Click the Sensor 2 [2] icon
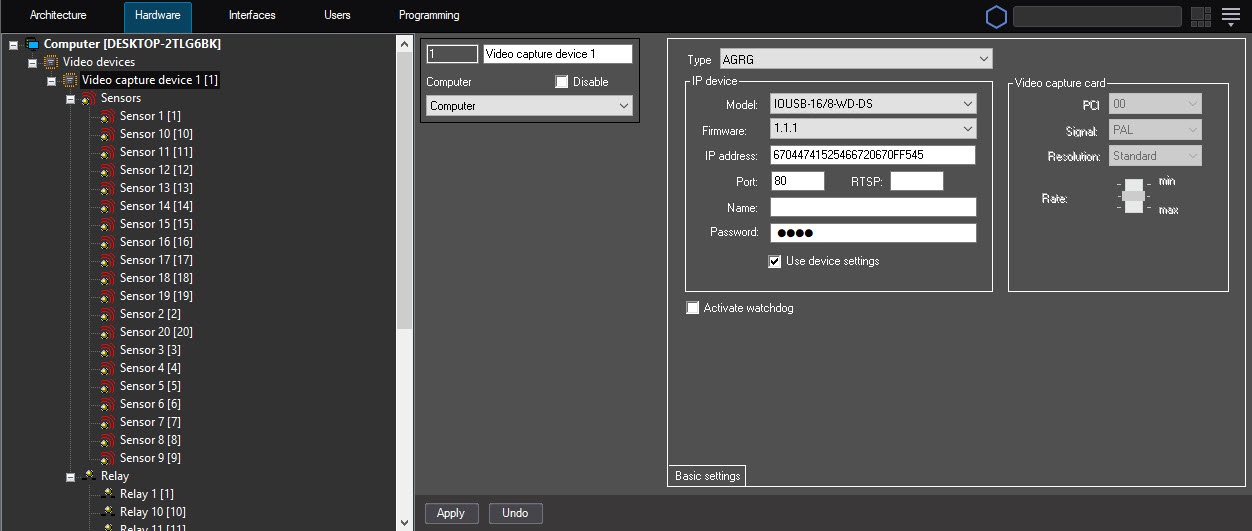The width and height of the screenshot is (1252, 531). (x=108, y=314)
